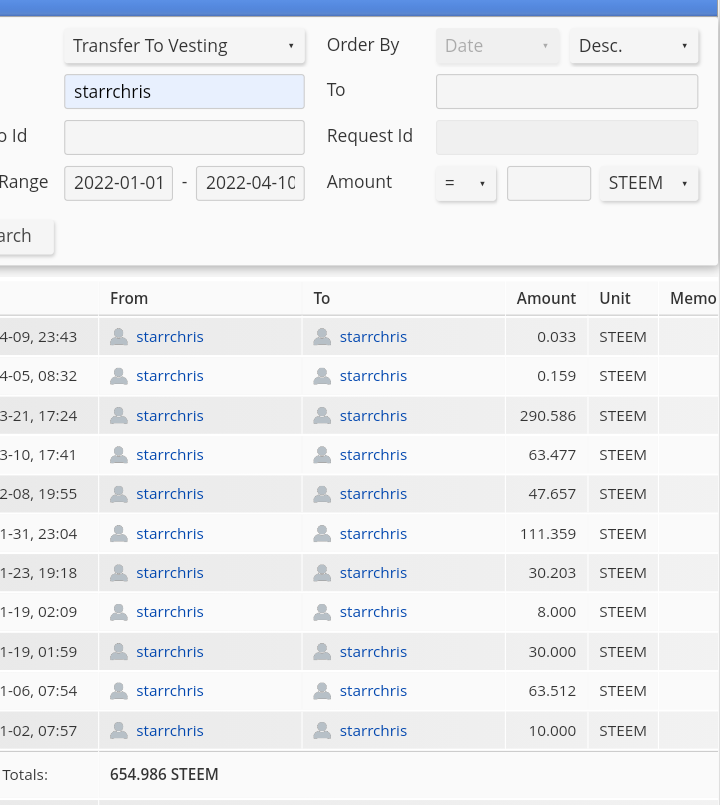Click To user avatar icon in 63.512 row
Viewport: 720px width, 805px height.
322,691
